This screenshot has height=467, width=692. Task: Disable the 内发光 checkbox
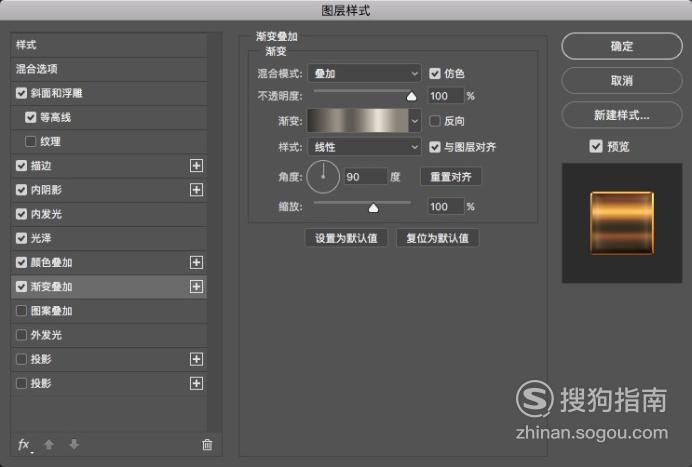tap(21, 214)
